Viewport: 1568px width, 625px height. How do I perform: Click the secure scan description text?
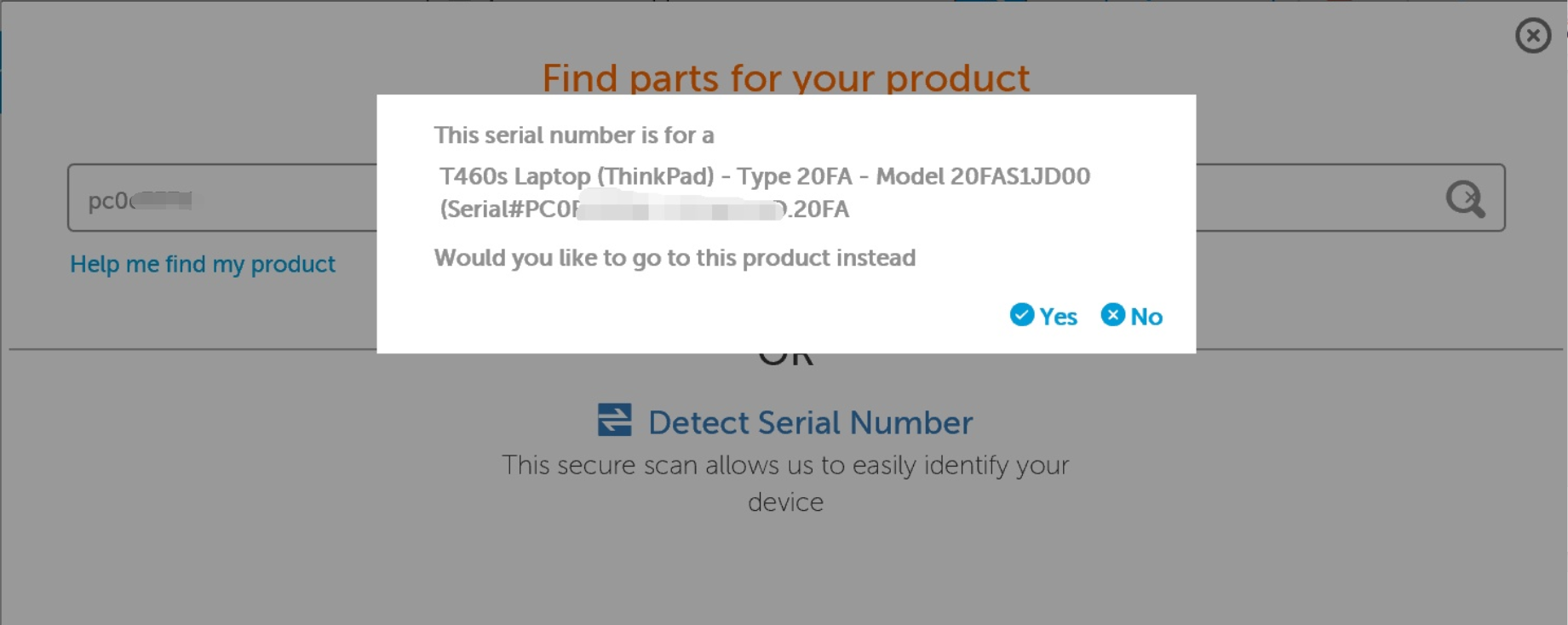[784, 466]
